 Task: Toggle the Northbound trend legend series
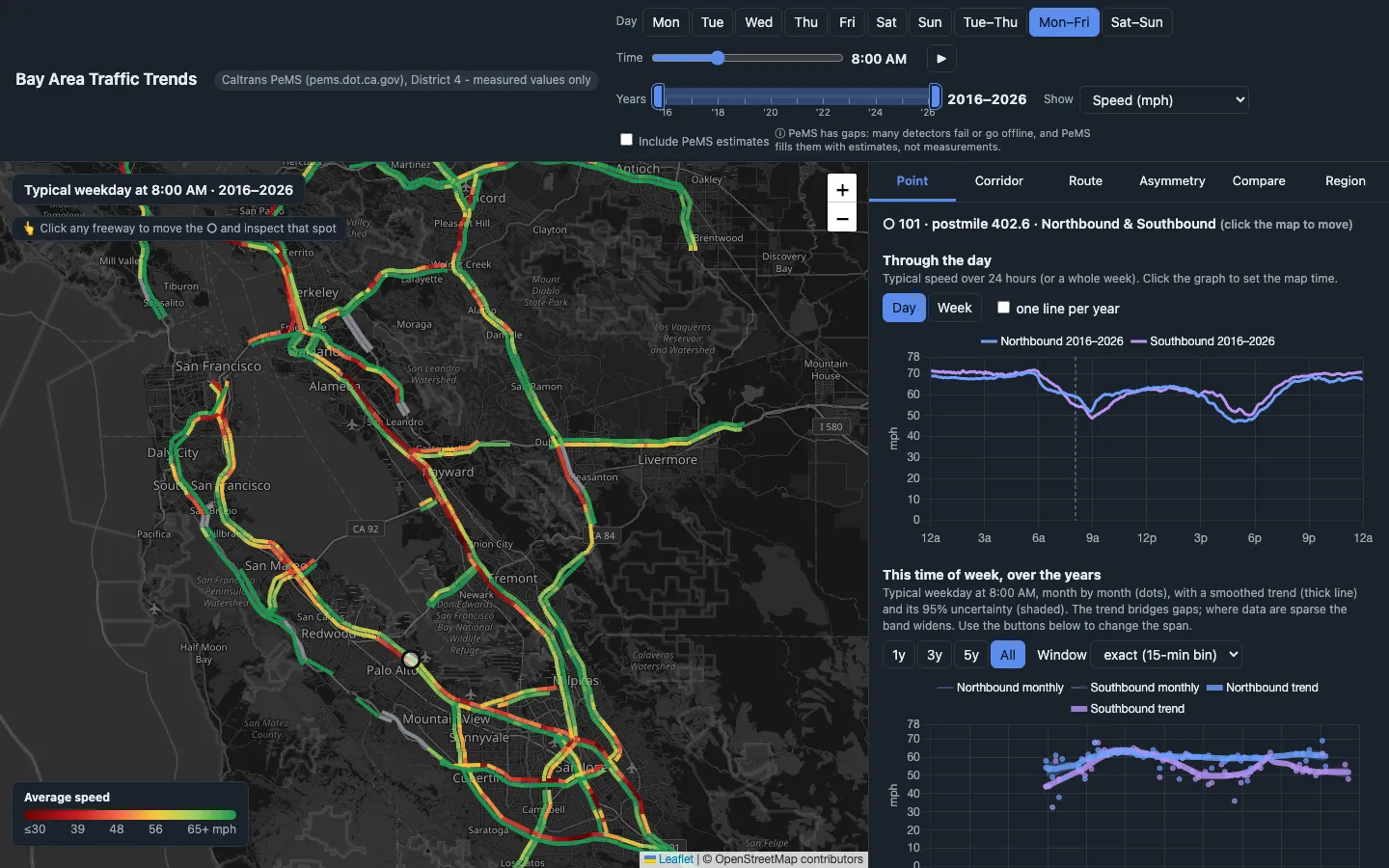[x=1263, y=688]
